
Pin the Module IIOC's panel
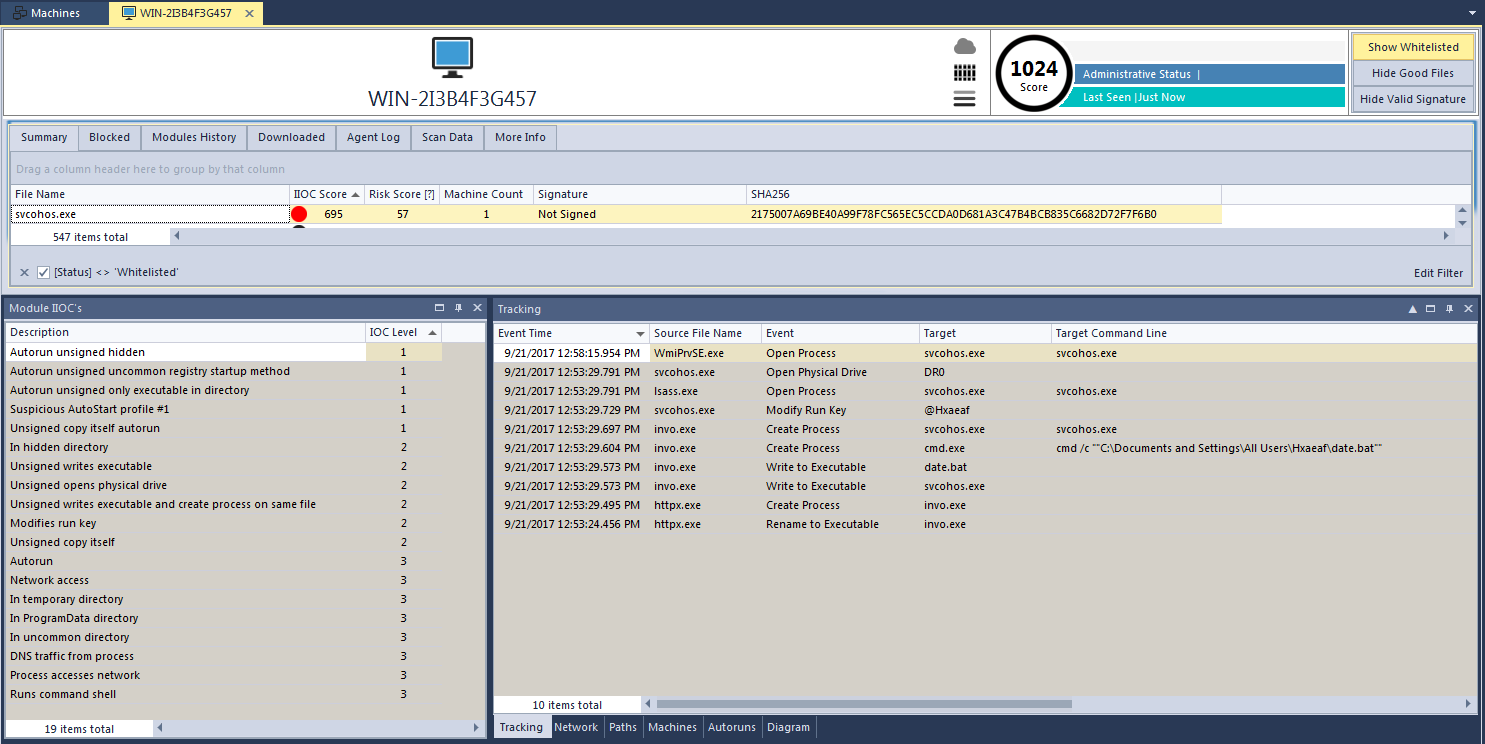(x=458, y=308)
